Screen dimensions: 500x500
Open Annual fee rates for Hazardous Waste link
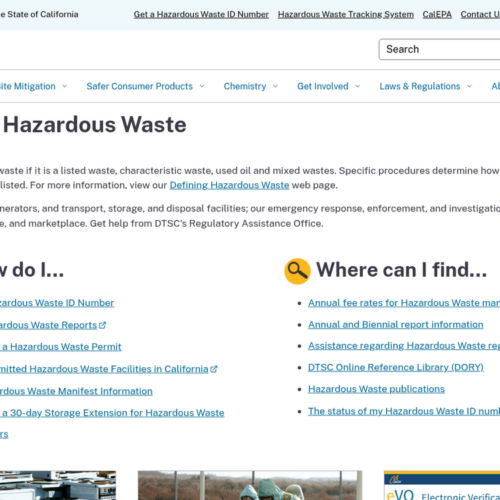(x=404, y=303)
